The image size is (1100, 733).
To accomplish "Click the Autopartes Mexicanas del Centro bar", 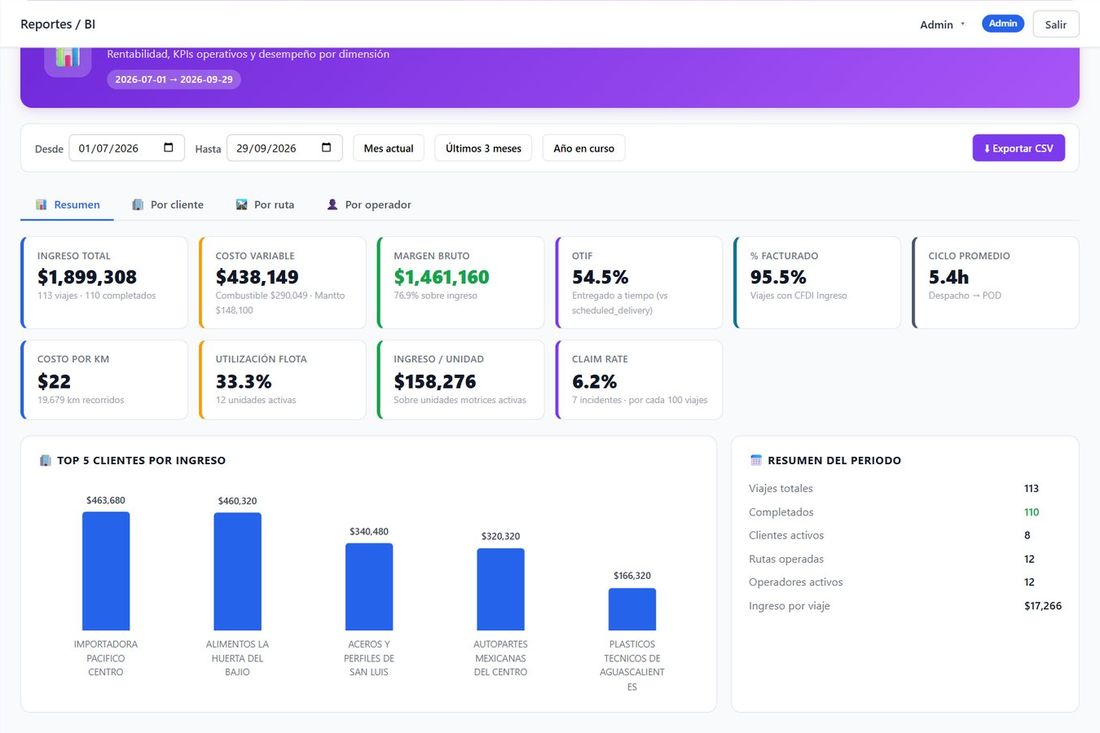I will pos(500,589).
